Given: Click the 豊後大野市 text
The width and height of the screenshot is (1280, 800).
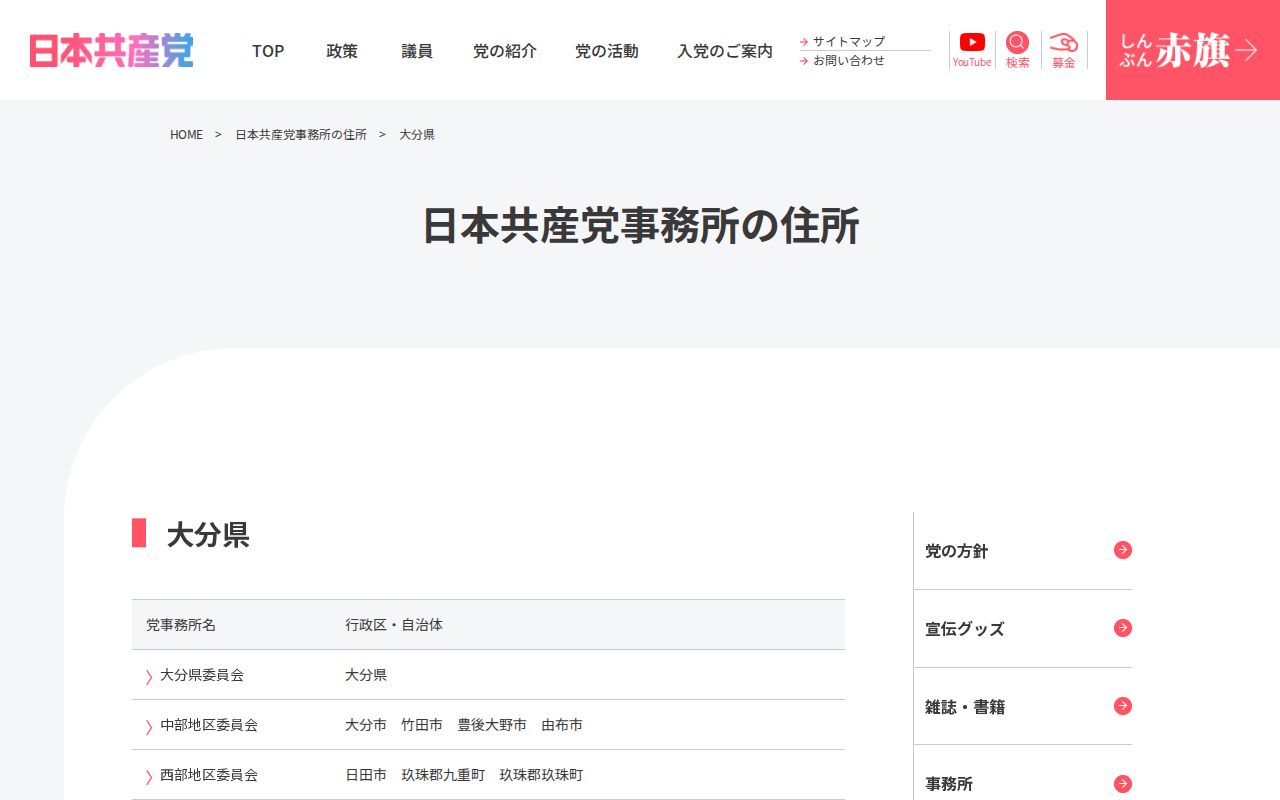Looking at the screenshot, I should coord(492,725).
